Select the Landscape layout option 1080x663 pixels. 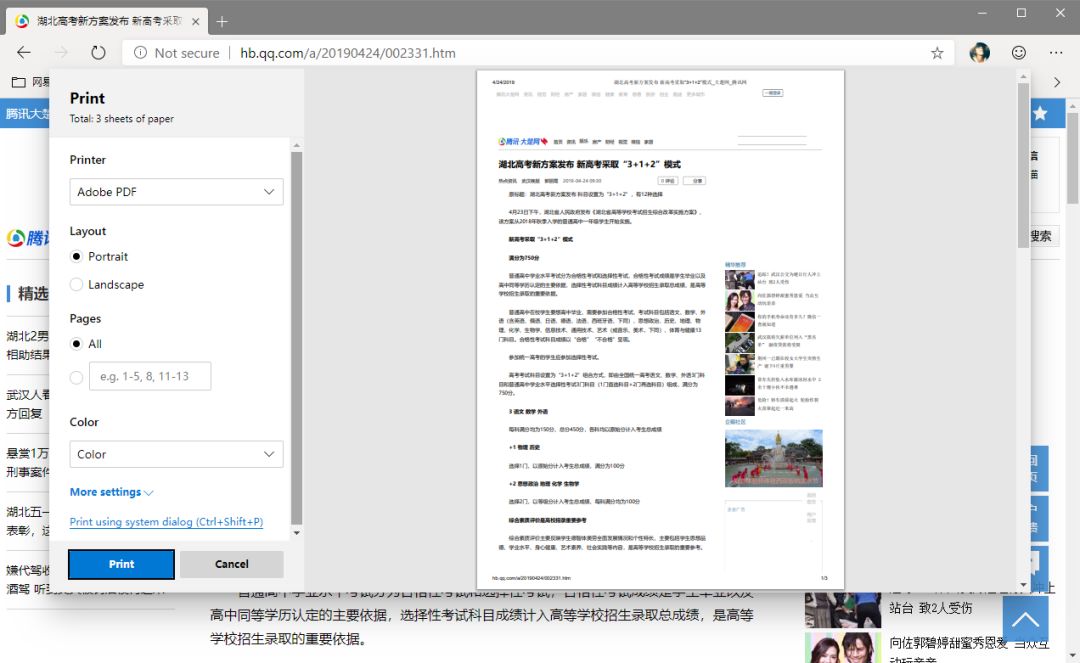pyautogui.click(x=77, y=285)
